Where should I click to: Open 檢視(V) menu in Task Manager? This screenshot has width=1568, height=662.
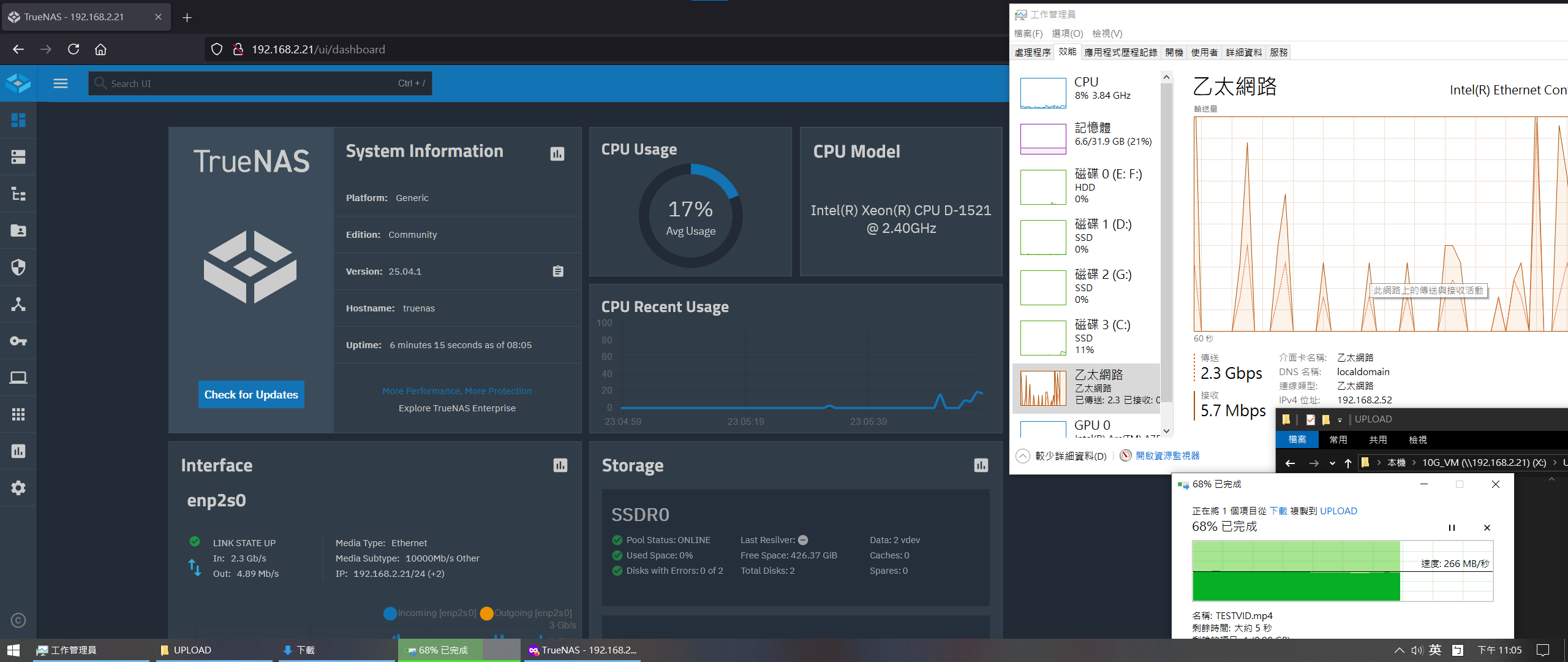tap(1107, 33)
